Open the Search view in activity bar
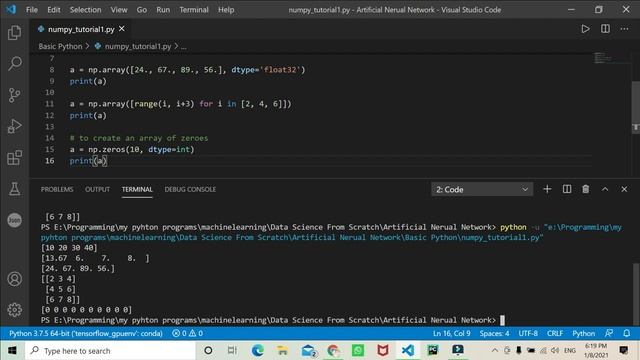This screenshot has width=640, height=360. (15, 63)
